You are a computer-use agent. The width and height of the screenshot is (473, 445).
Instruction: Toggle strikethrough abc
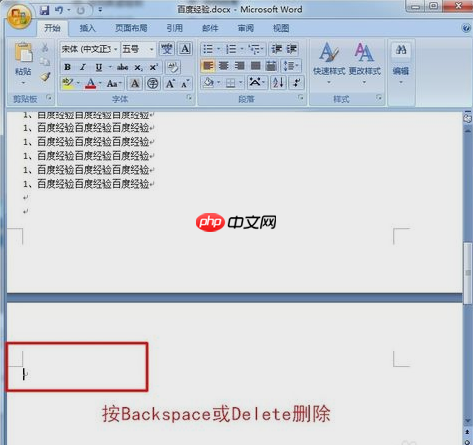(x=122, y=67)
